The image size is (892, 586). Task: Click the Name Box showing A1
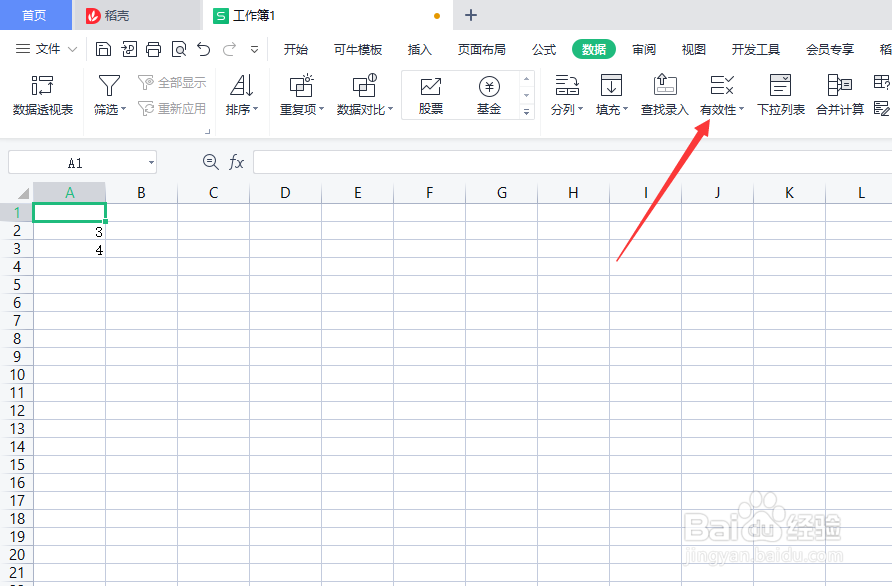[76, 163]
